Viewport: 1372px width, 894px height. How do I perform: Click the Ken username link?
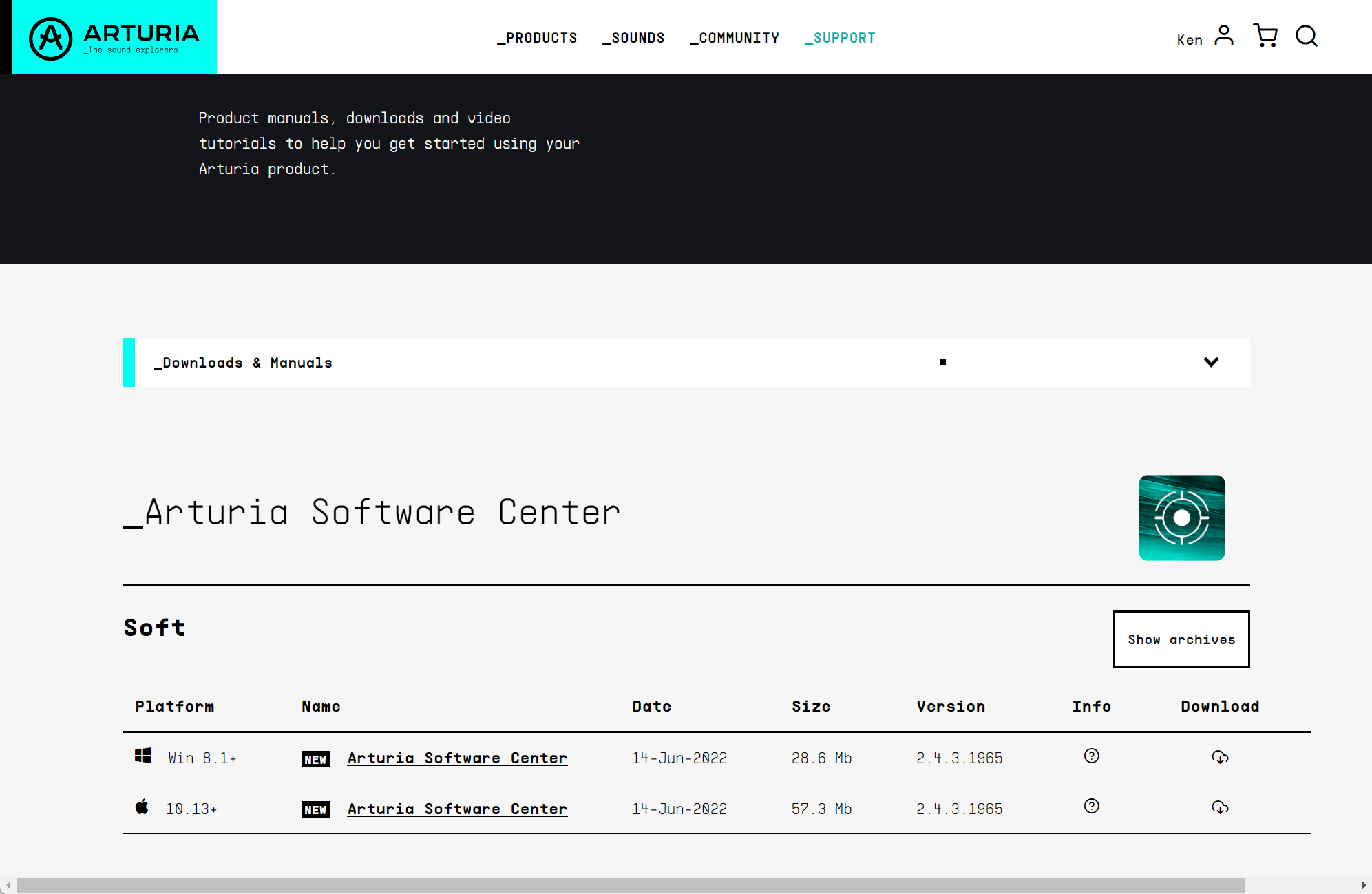pos(1190,40)
